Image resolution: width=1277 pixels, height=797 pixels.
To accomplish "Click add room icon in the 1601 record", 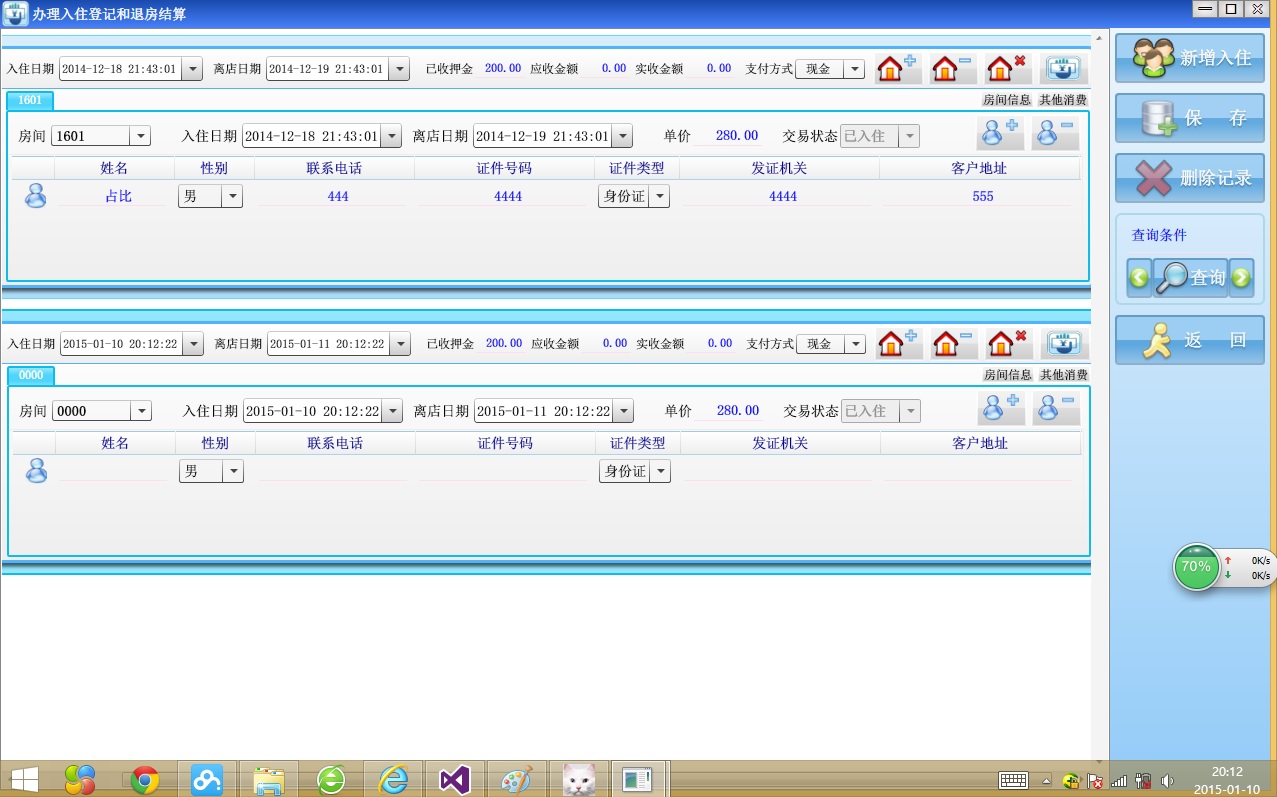I will (x=897, y=69).
